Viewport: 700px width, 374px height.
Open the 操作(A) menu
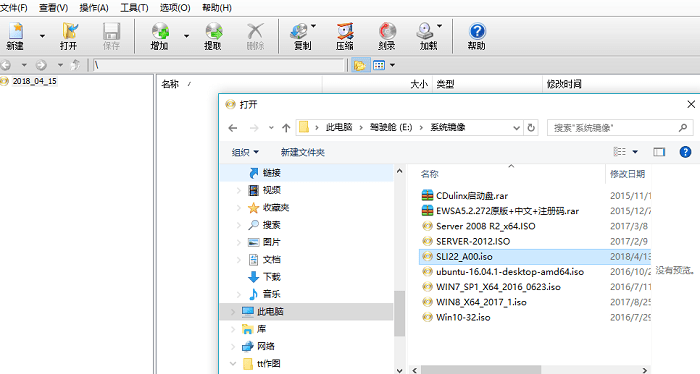point(94,8)
